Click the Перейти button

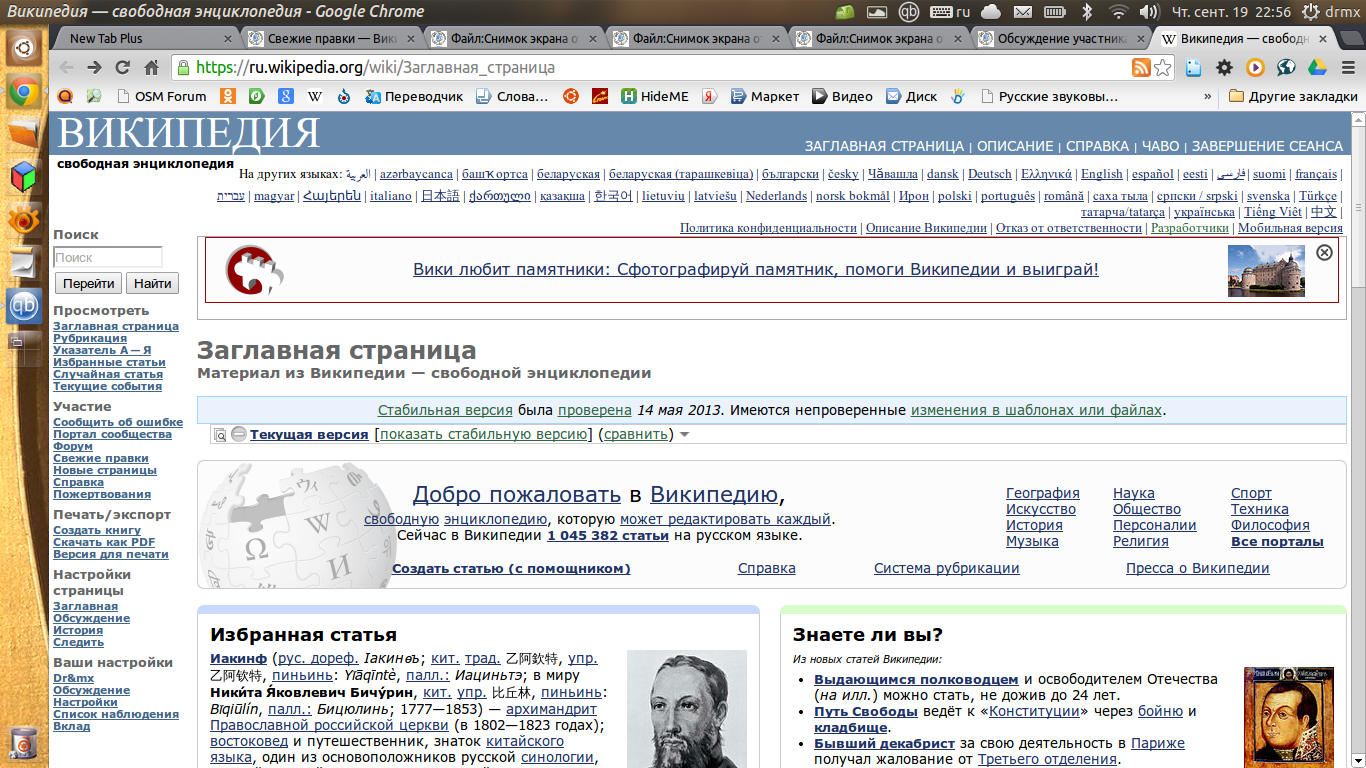click(88, 283)
